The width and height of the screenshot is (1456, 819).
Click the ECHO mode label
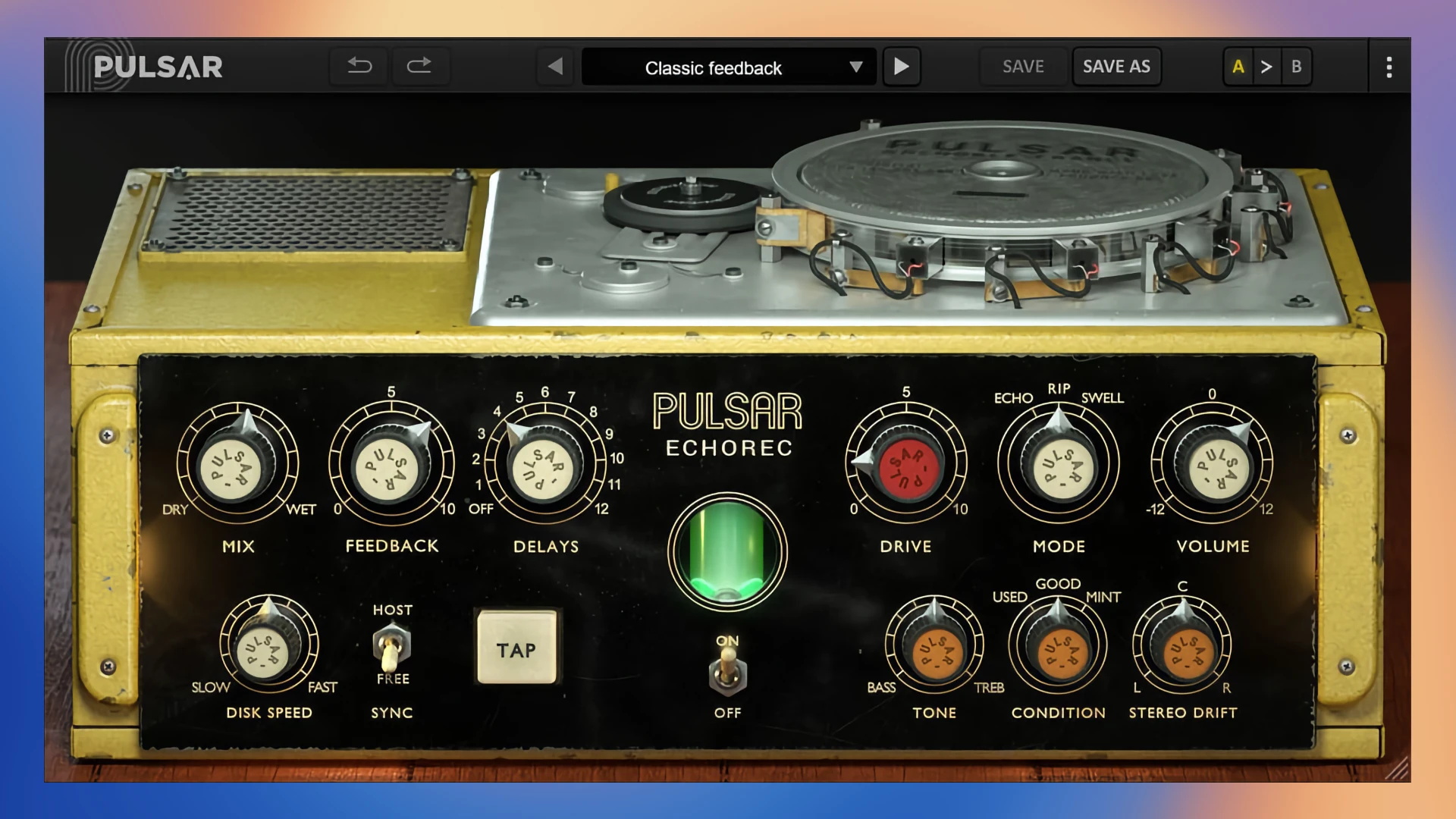point(1013,397)
